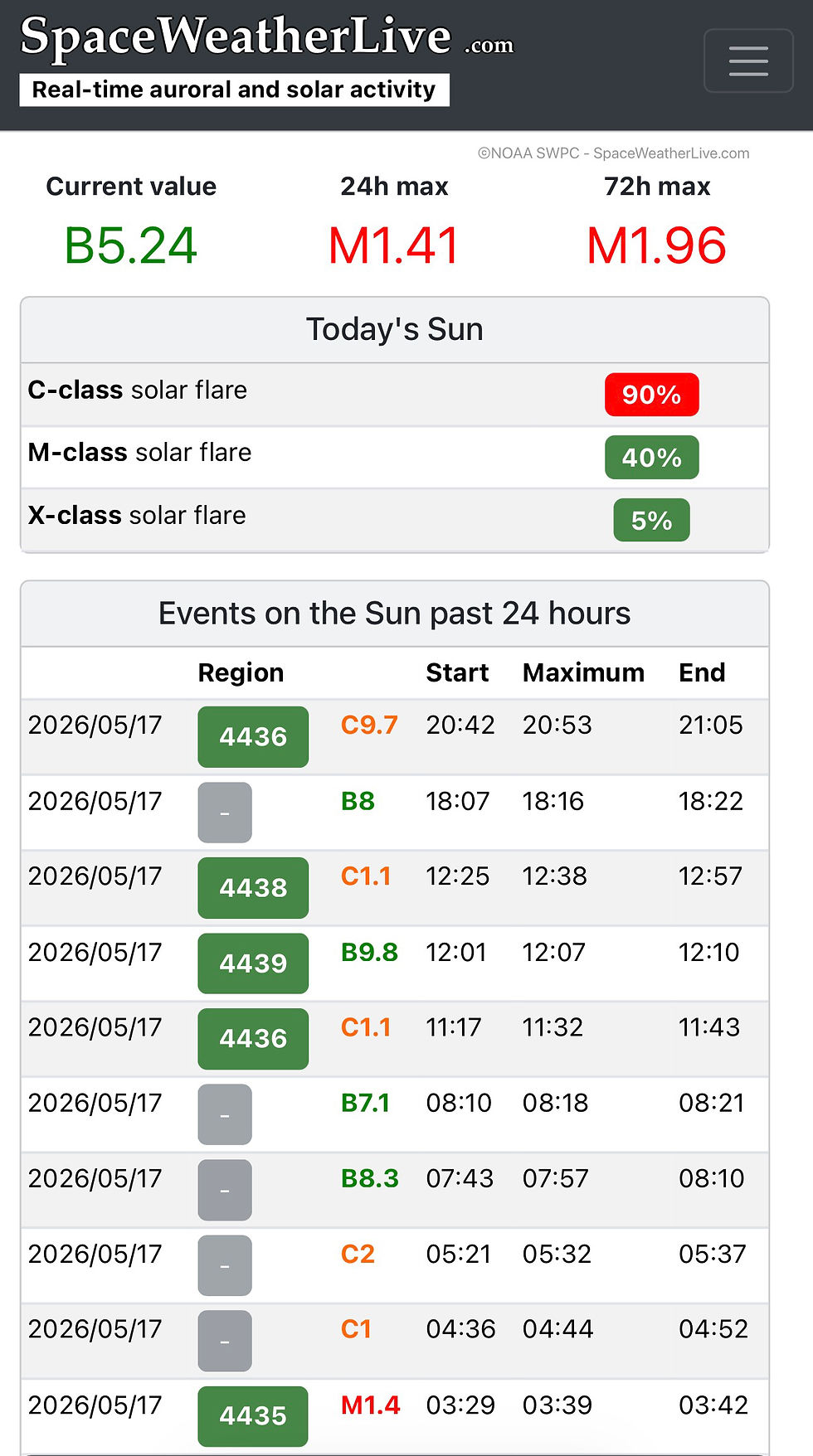The width and height of the screenshot is (813, 1456).
Task: Tap the gray region badge for C1 flare
Action: pyautogui.click(x=225, y=1341)
